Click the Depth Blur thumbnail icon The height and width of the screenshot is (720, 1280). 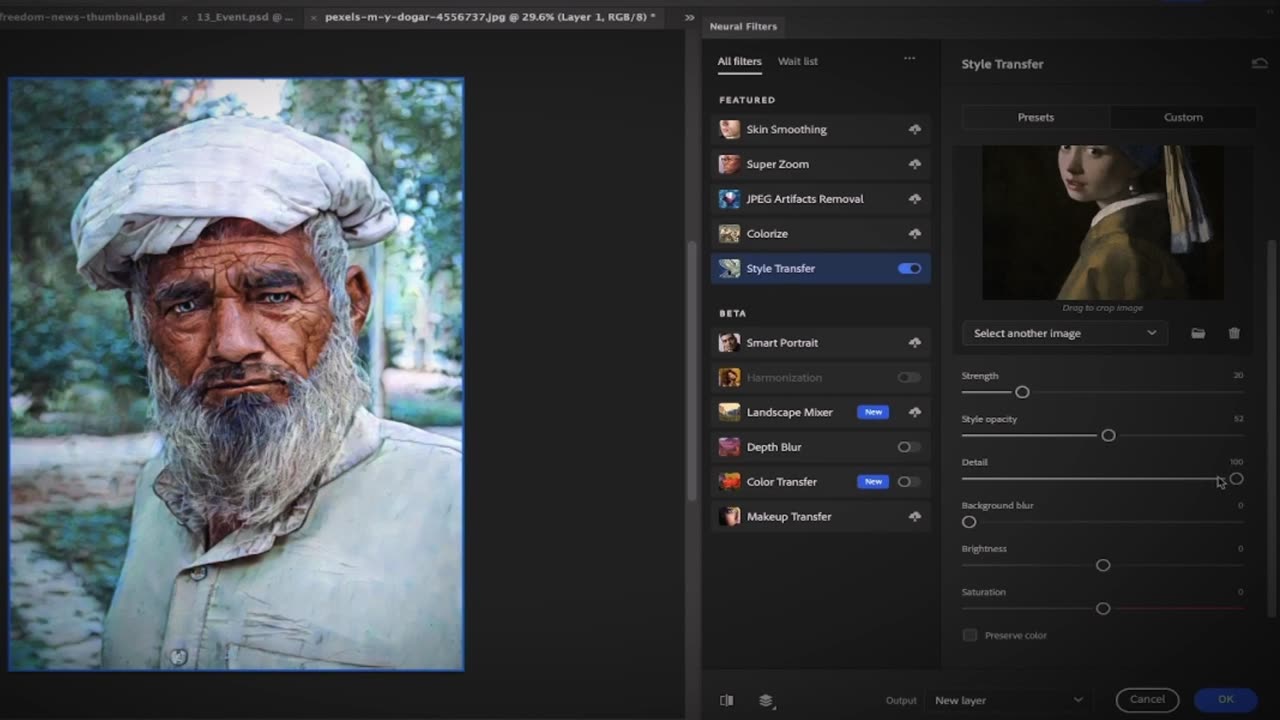coord(730,447)
